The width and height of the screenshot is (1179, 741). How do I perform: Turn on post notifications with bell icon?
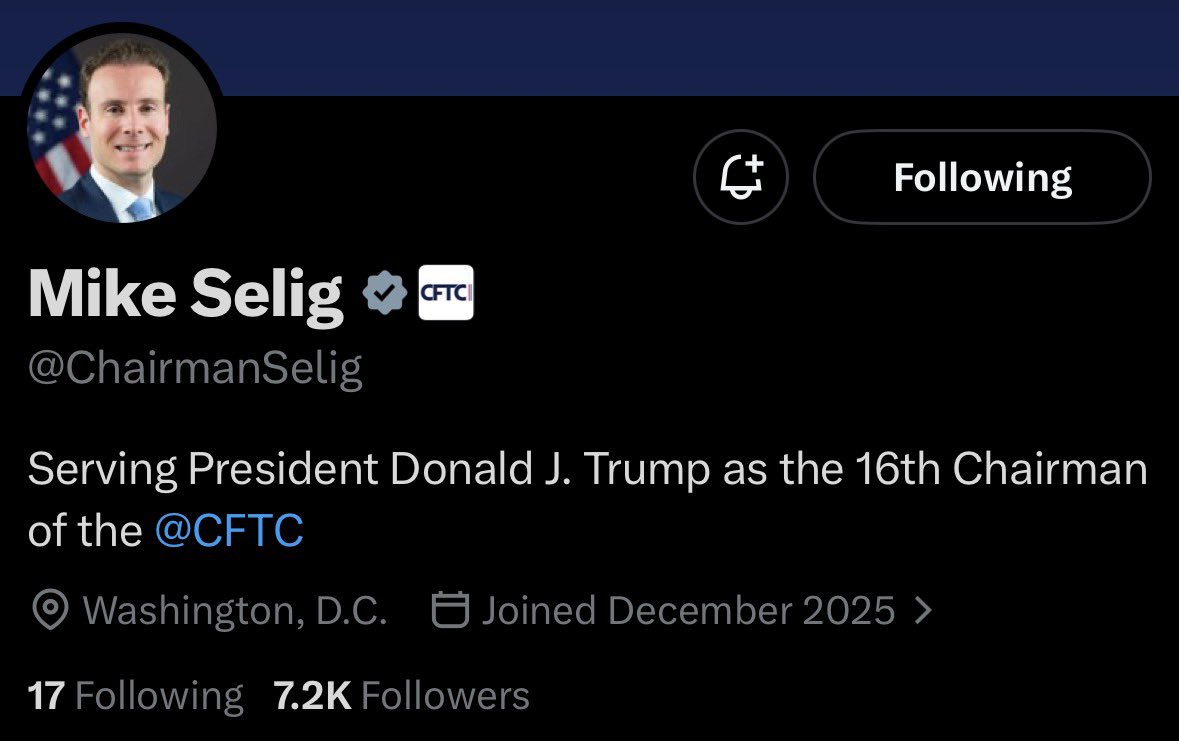coord(740,177)
